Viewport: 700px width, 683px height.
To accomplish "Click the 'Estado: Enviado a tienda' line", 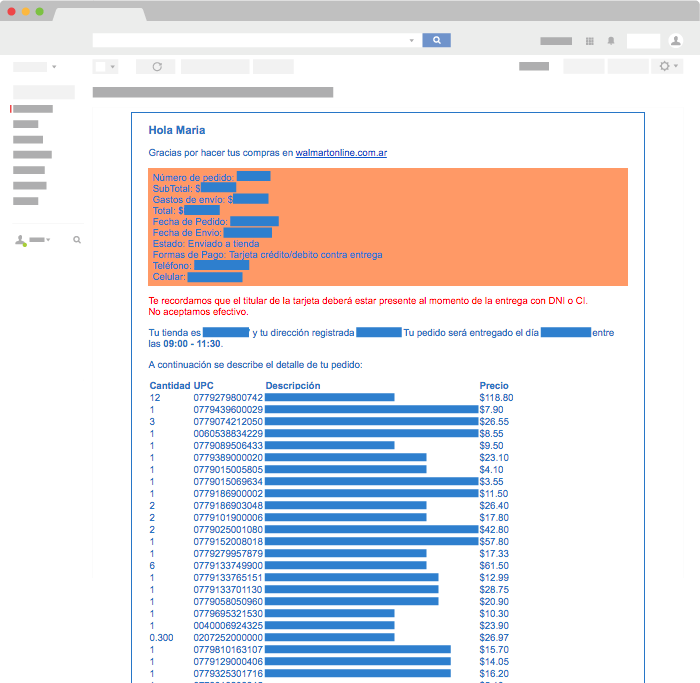I will (206, 244).
